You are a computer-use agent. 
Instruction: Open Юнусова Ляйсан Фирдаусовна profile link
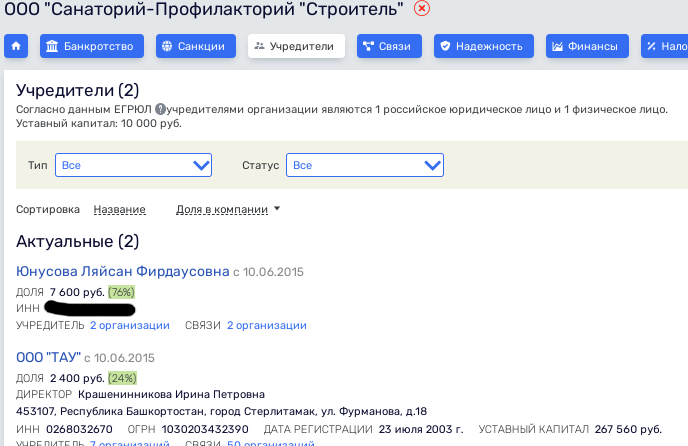pyautogui.click(x=122, y=271)
